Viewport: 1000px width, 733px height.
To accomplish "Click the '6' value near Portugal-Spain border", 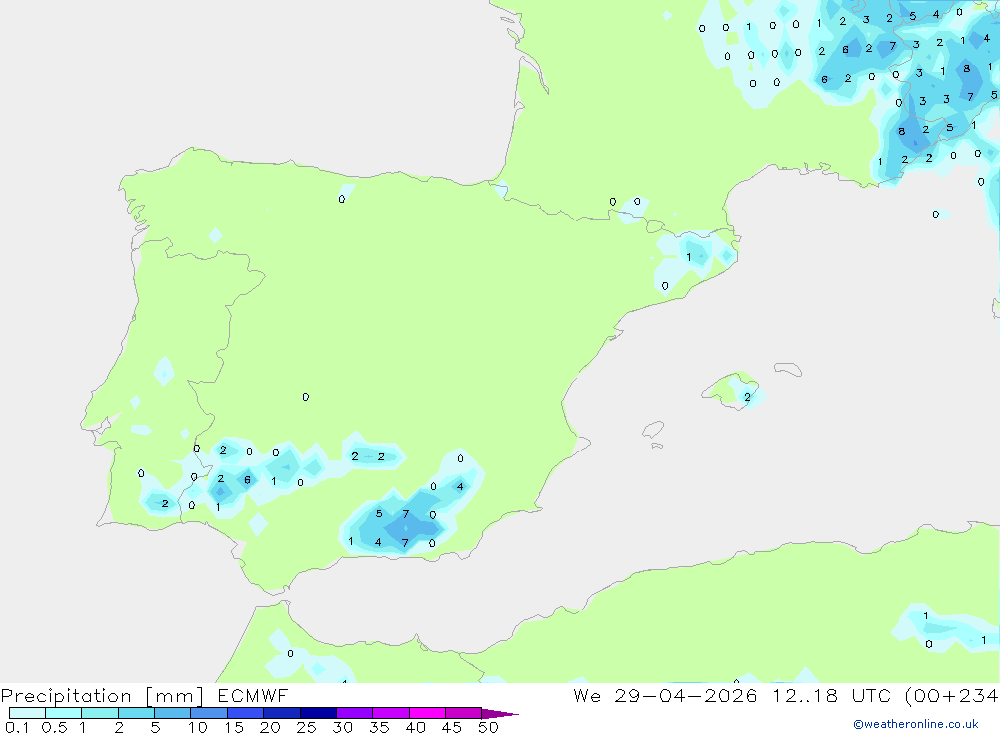I will 247,480.
